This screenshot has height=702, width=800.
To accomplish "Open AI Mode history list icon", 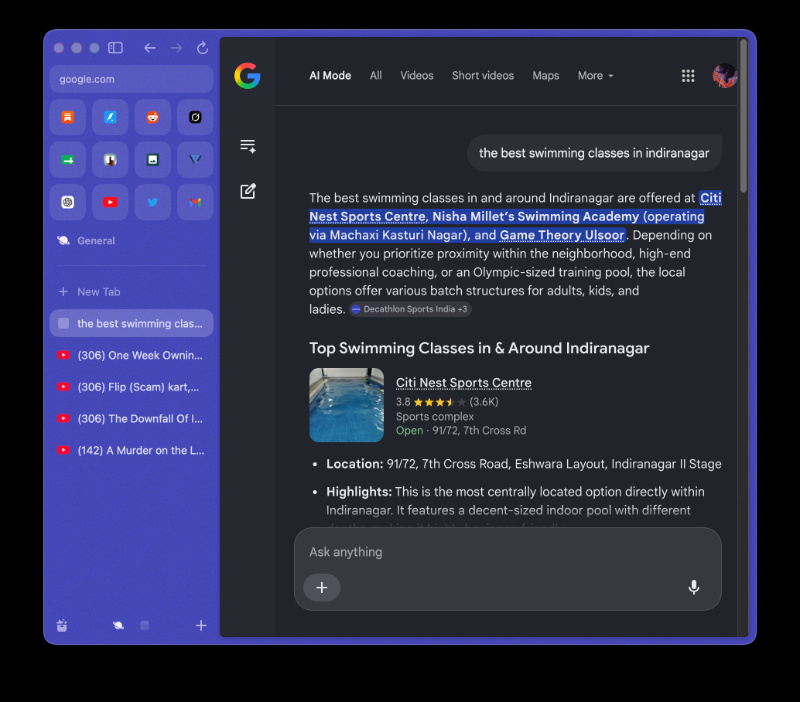I will point(248,146).
